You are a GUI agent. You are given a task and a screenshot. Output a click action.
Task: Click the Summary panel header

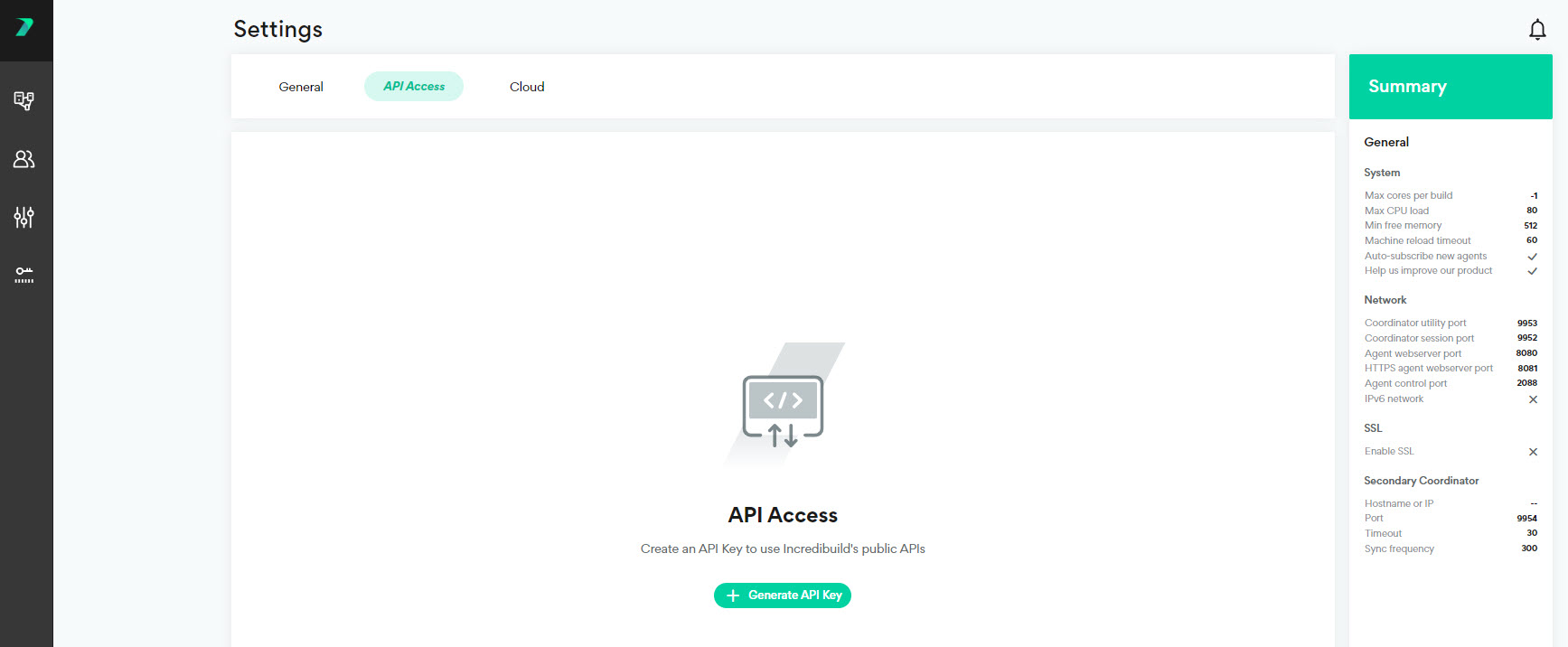click(1450, 87)
